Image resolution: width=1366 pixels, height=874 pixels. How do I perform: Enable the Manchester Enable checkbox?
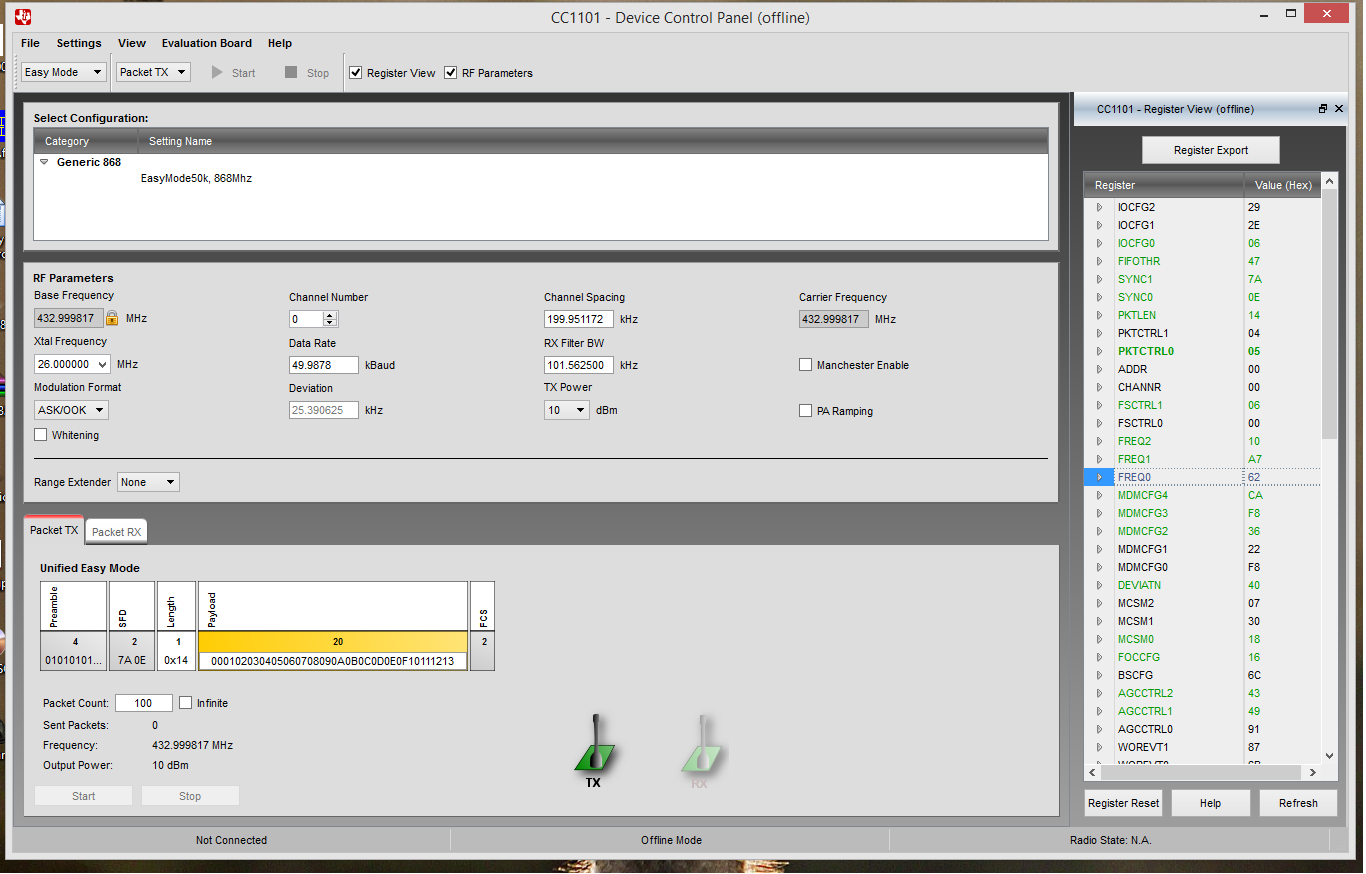[x=806, y=365]
